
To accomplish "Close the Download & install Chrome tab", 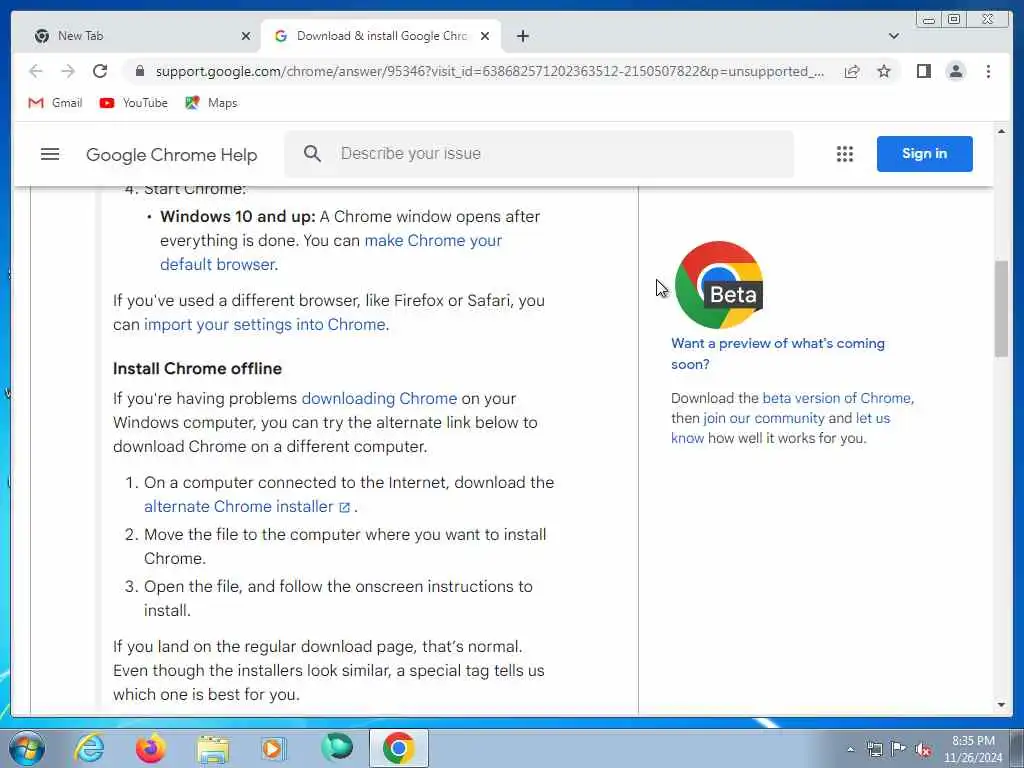I will tap(485, 36).
